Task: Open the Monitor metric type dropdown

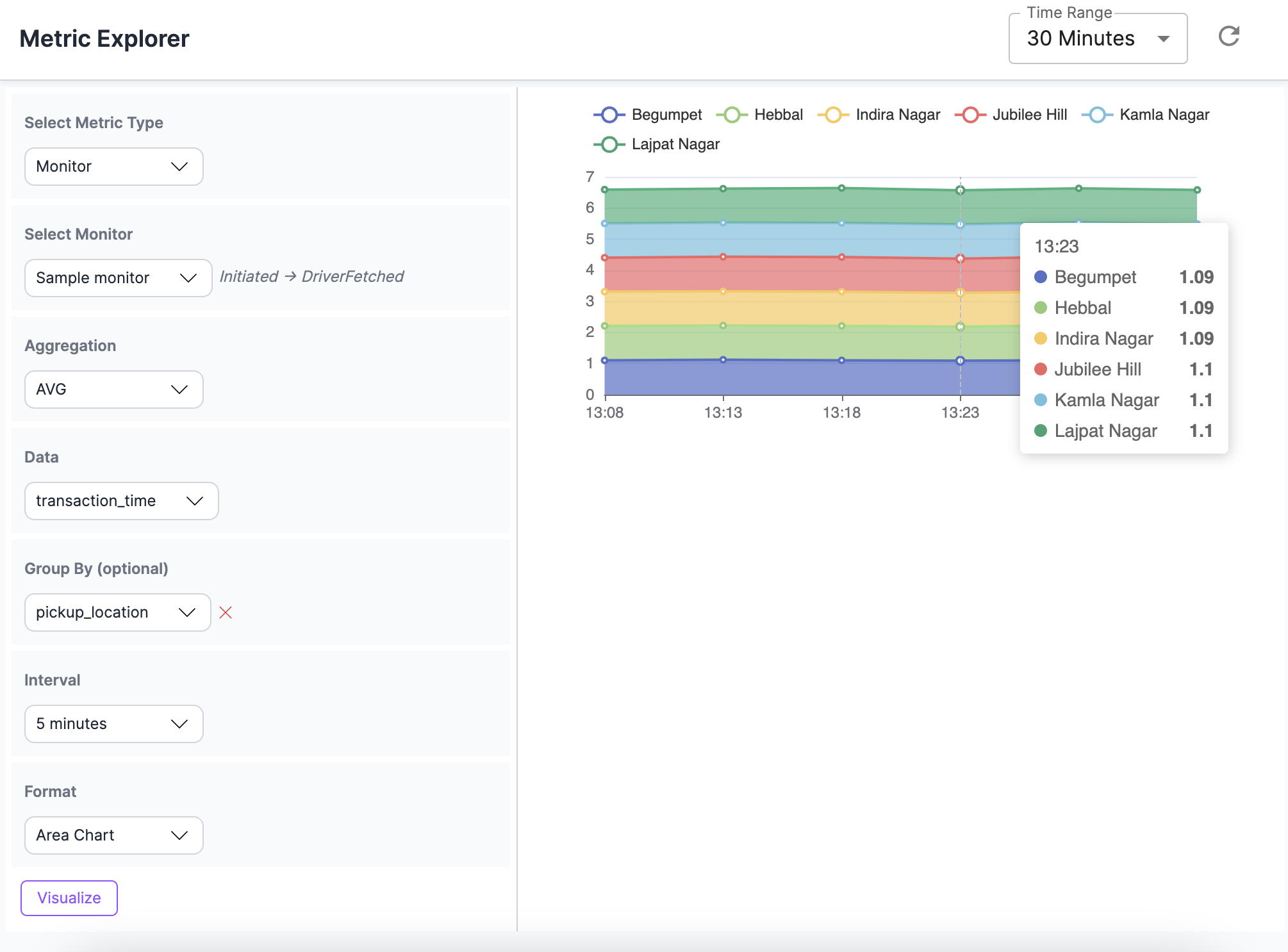Action: (113, 167)
